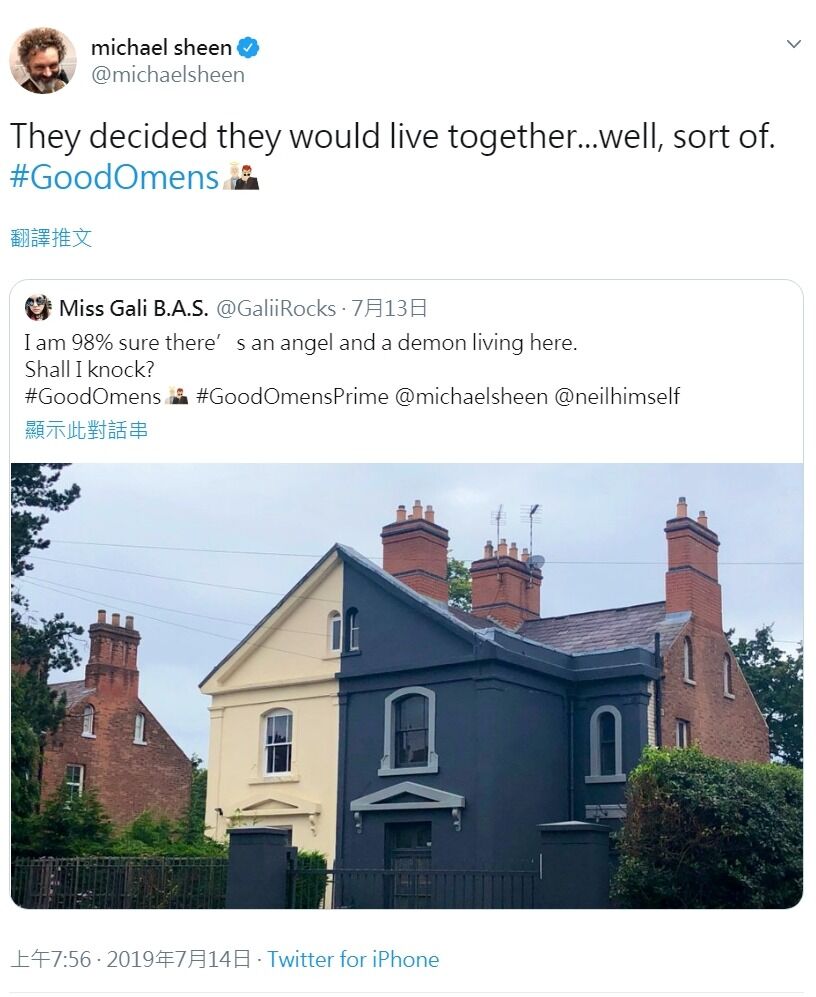Open the @michaelsheen mention in quoted tweet
Viewport: 816px width, 997px height.
click(471, 396)
